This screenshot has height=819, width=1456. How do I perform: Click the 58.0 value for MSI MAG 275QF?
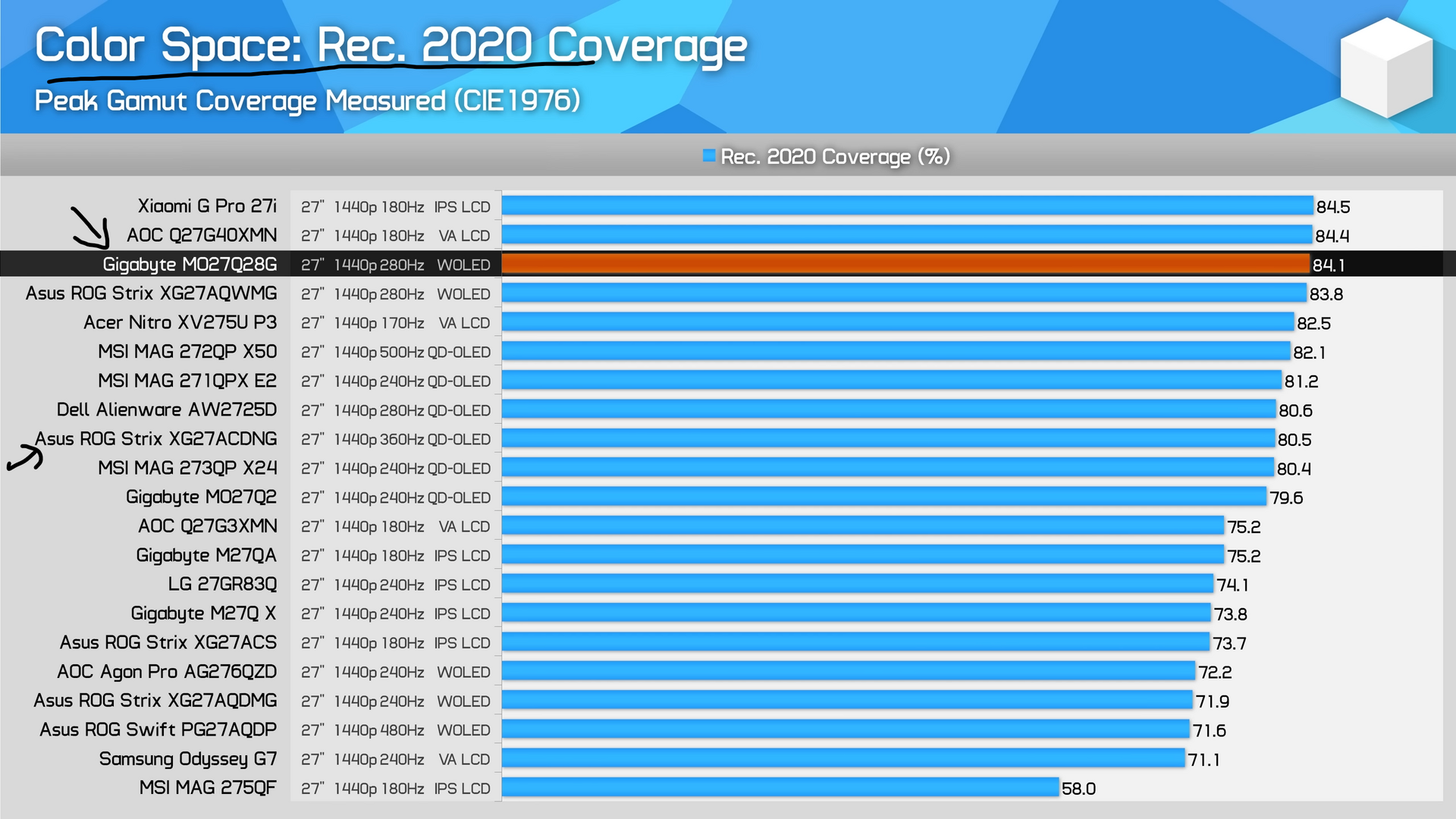[1078, 789]
